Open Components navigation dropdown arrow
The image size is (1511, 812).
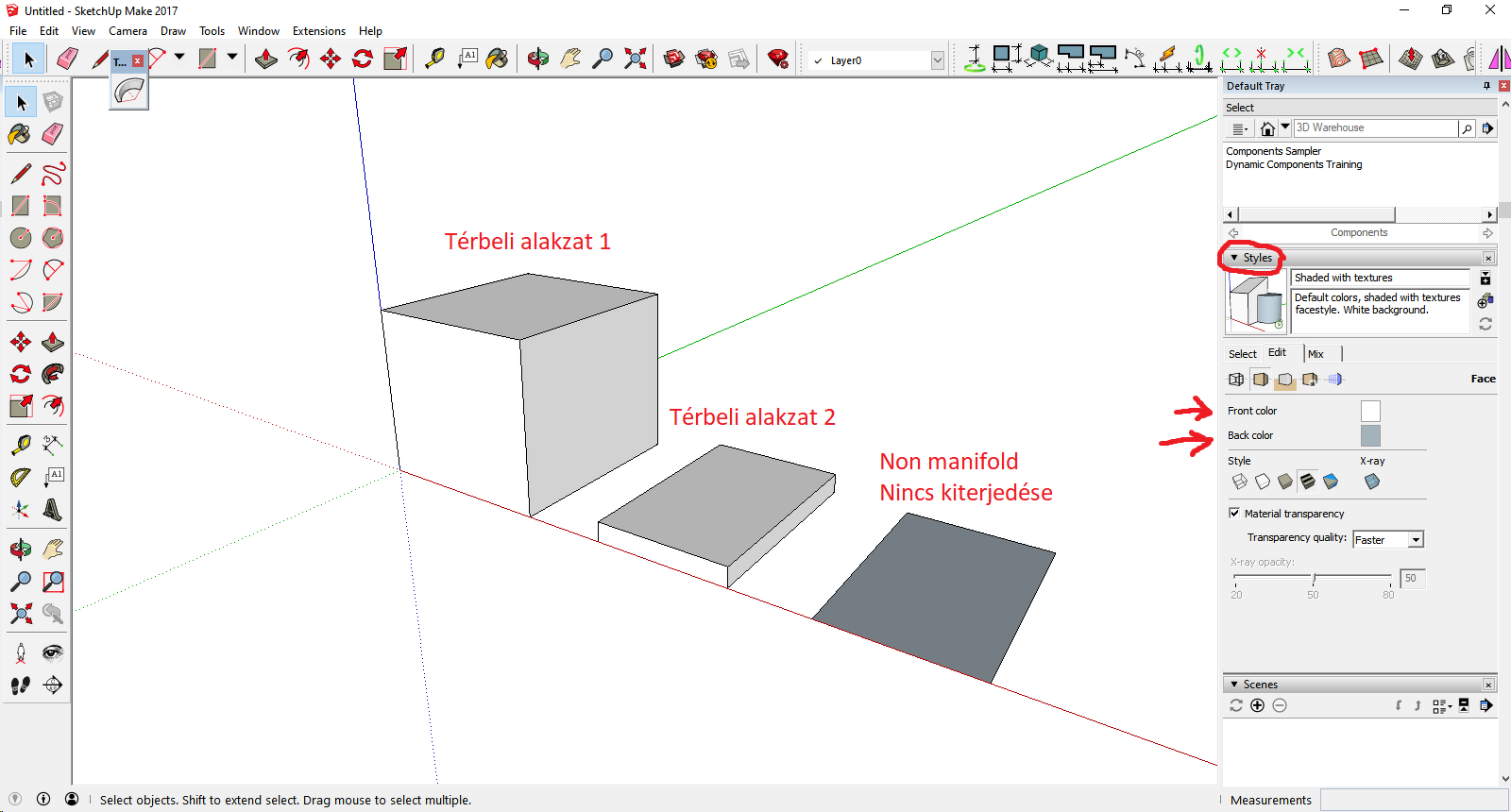coord(1284,127)
